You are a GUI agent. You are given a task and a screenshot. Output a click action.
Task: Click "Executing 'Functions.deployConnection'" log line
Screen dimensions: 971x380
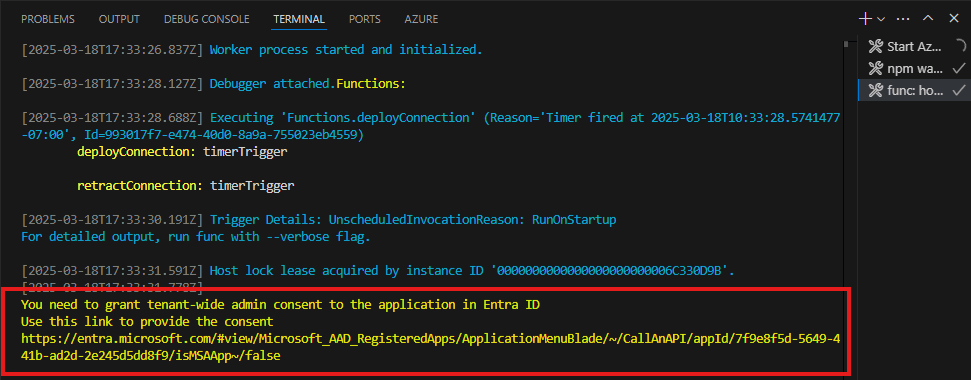click(430, 126)
